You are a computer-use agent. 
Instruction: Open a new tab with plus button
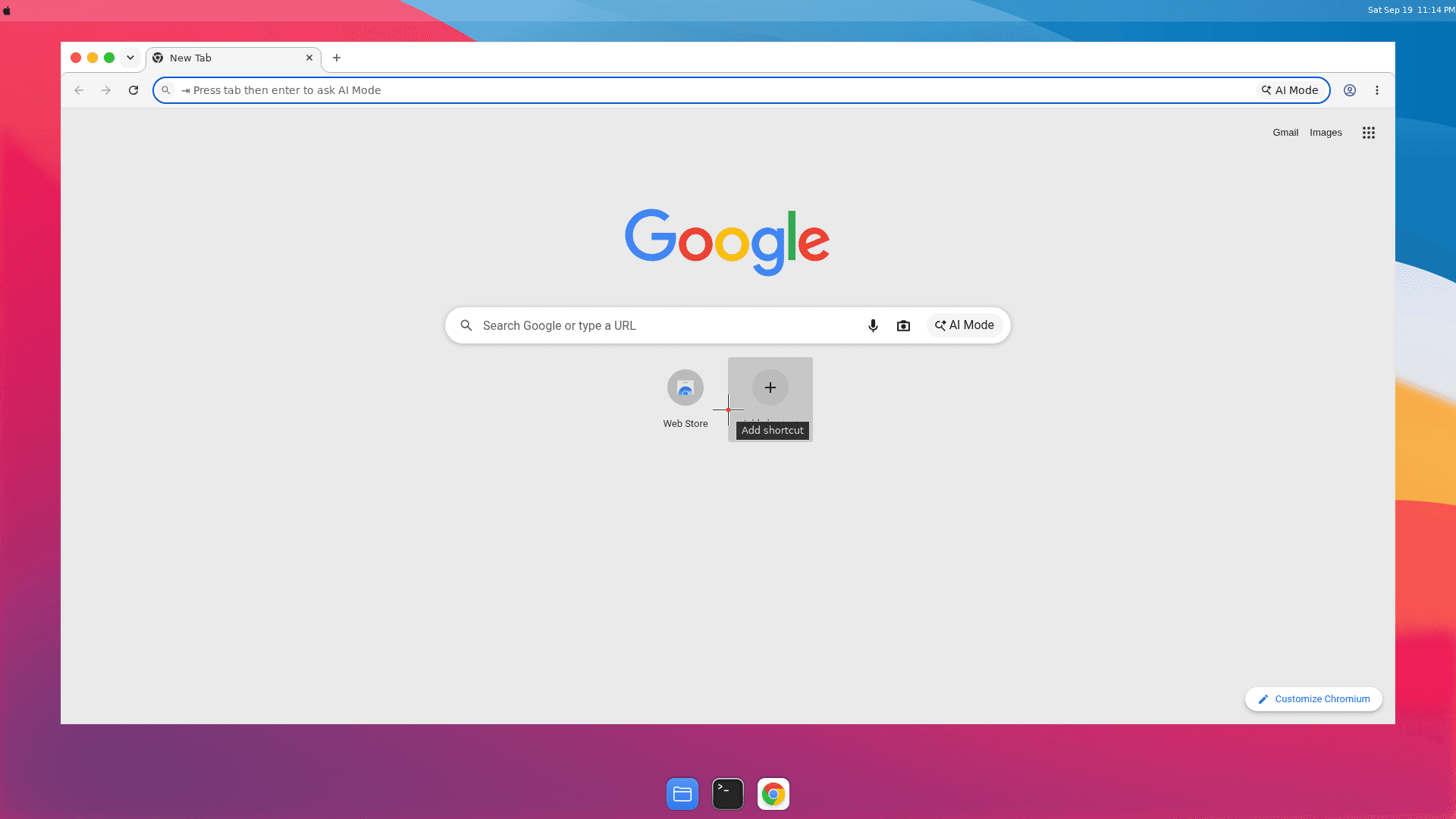(x=337, y=58)
